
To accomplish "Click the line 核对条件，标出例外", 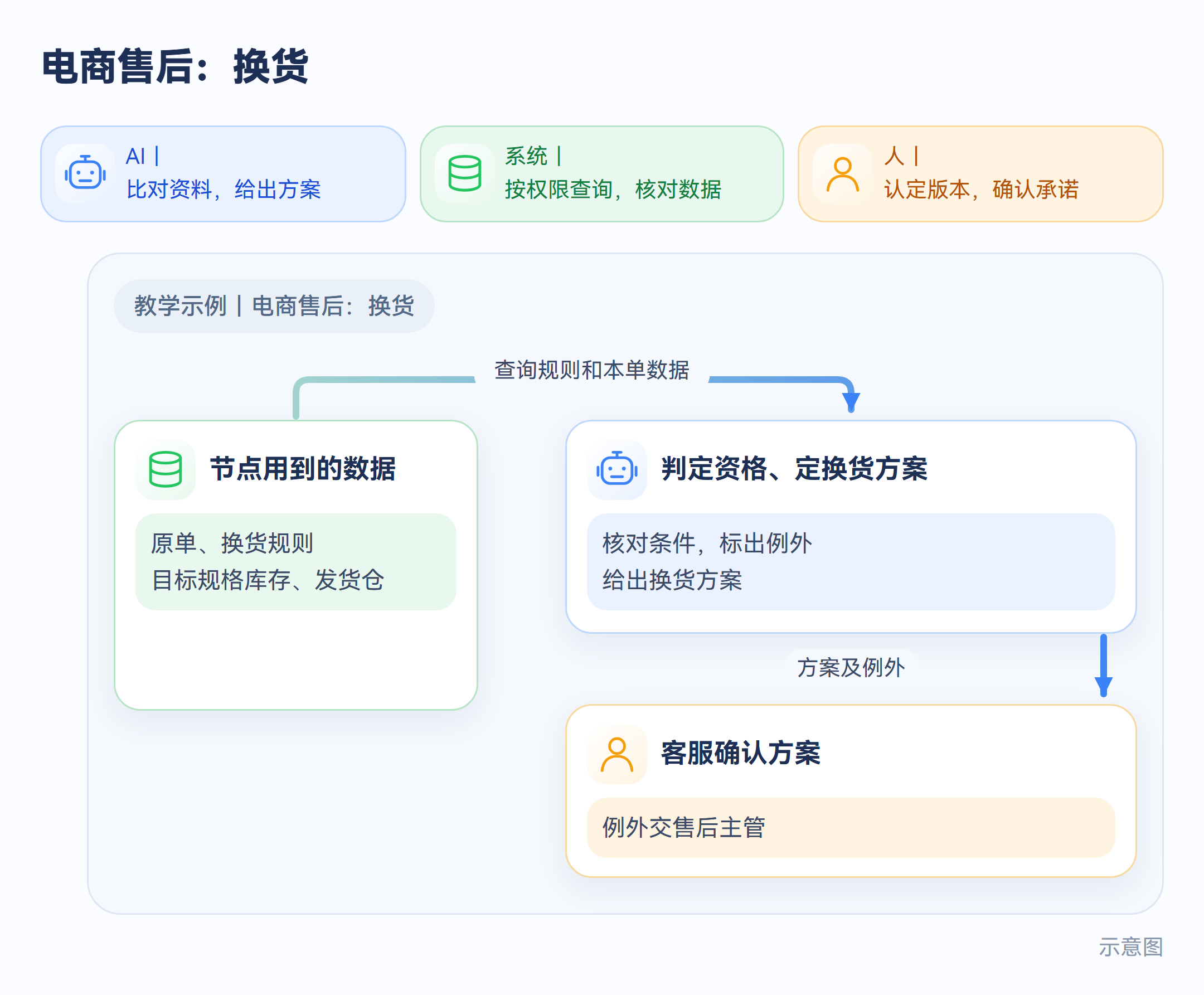I will pyautogui.click(x=707, y=543).
